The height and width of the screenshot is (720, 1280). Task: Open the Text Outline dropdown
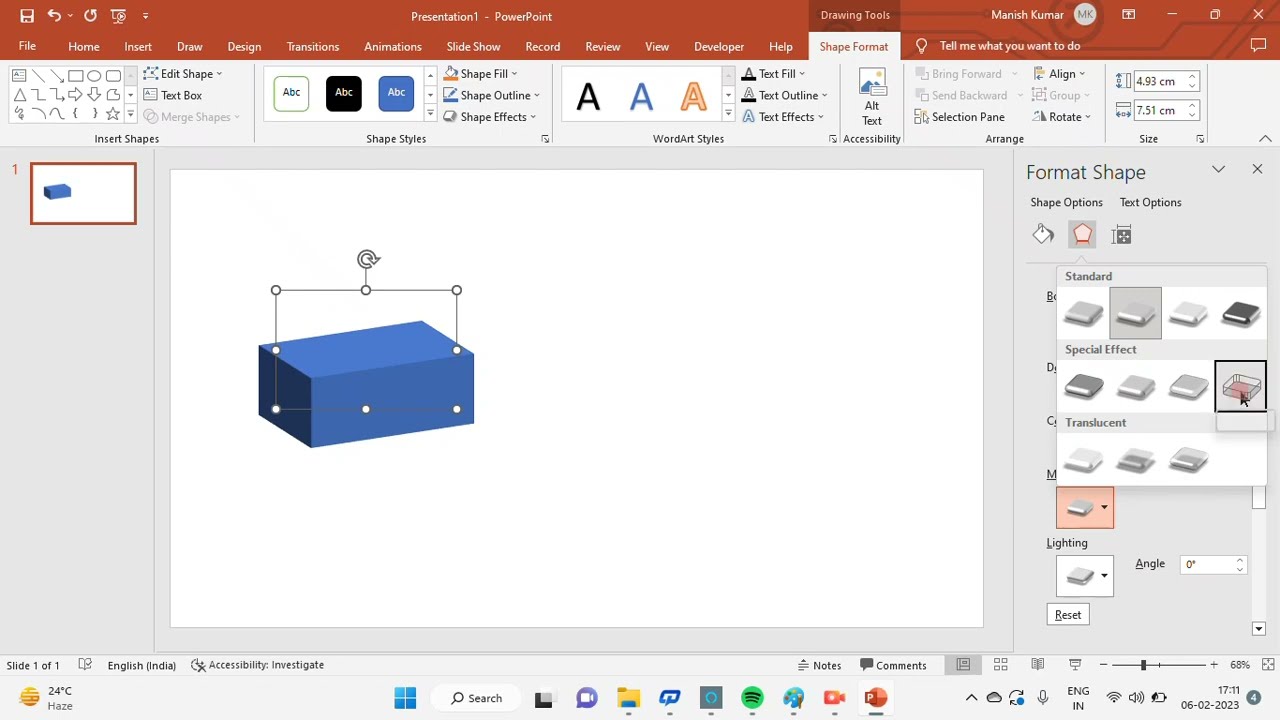[x=785, y=95]
